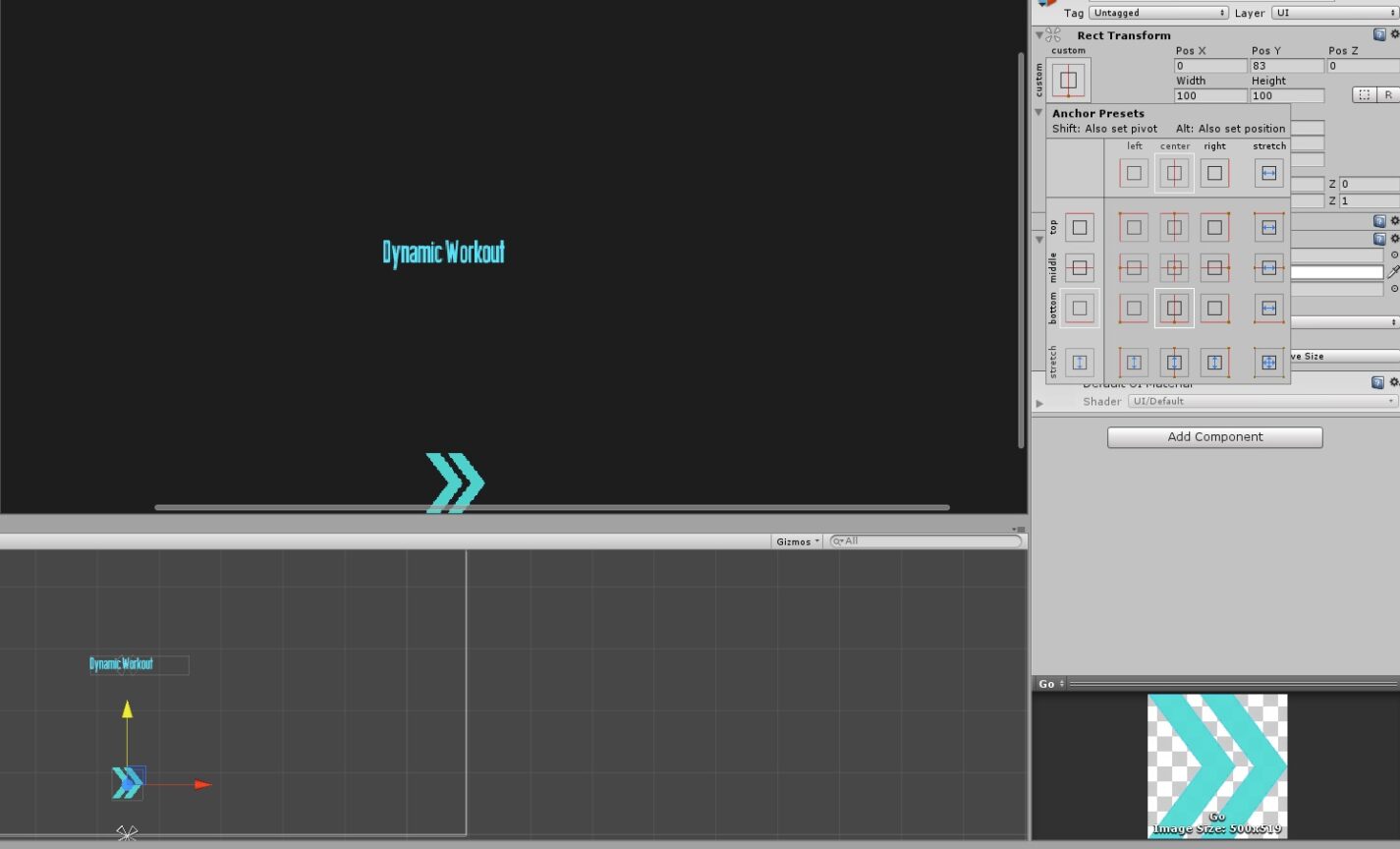This screenshot has width=1400, height=849.
Task: Select the top-left anchor preset
Action: click(x=1134, y=227)
